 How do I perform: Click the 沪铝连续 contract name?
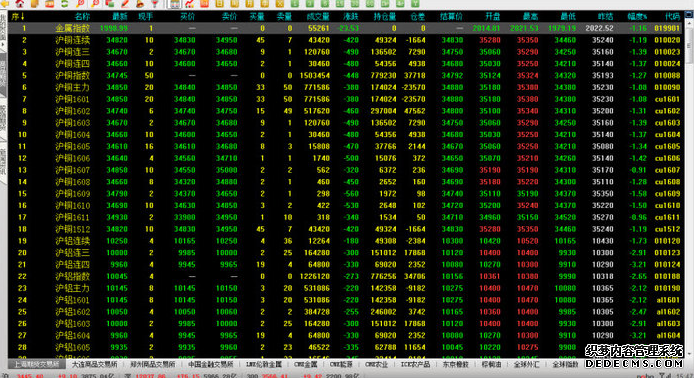click(73, 241)
